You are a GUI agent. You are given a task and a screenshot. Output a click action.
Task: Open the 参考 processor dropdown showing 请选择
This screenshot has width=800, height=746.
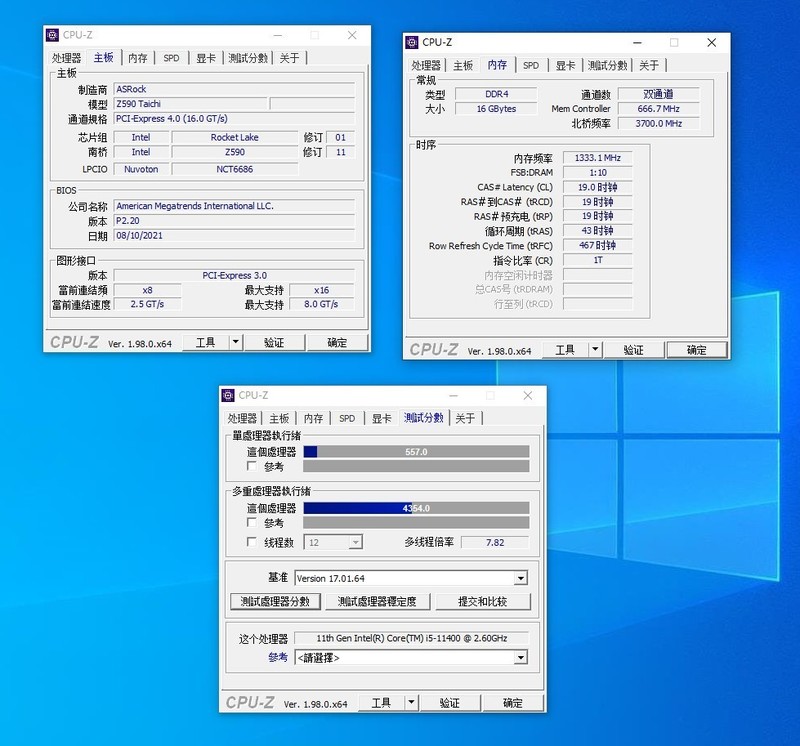[x=521, y=657]
